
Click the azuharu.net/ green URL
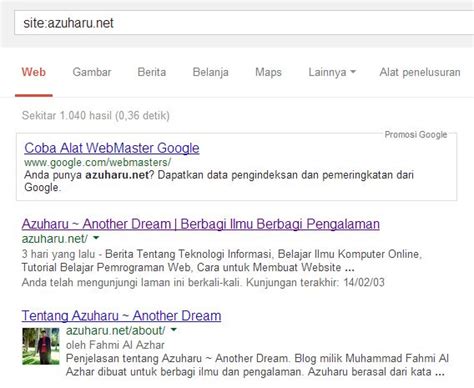(55, 239)
